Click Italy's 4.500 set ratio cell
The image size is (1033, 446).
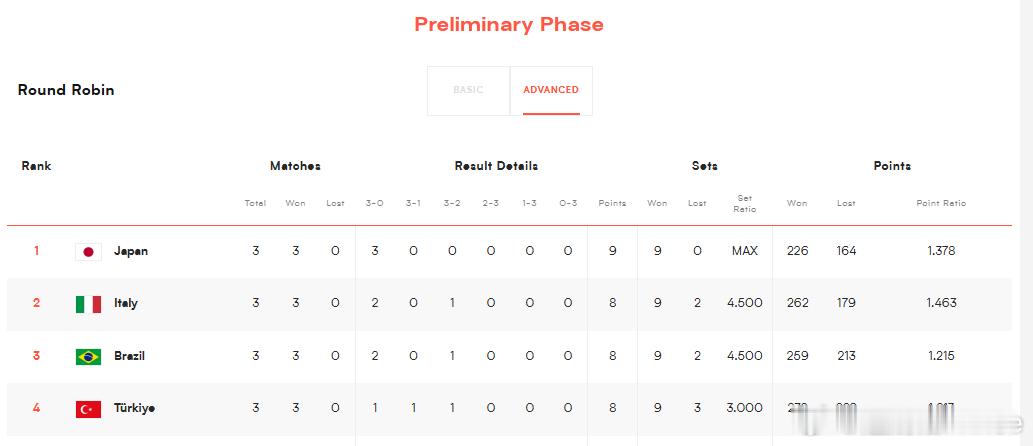pyautogui.click(x=744, y=303)
